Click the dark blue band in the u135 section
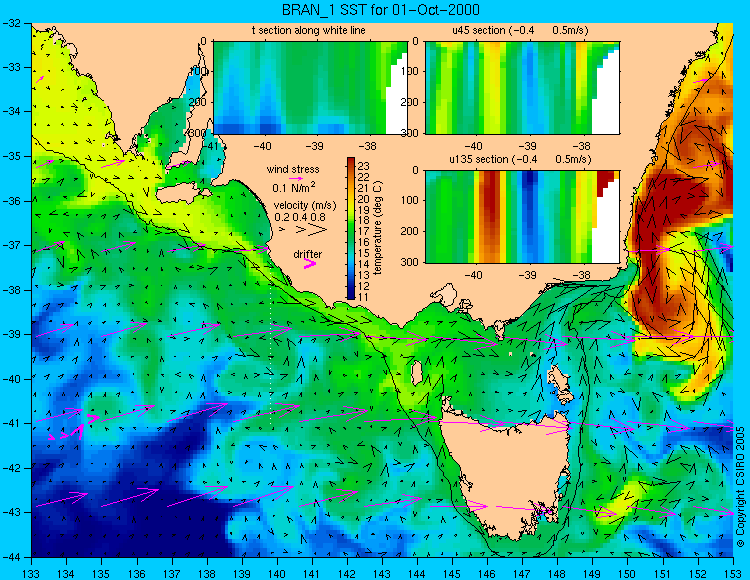This screenshot has width=750, height=580. (529, 217)
